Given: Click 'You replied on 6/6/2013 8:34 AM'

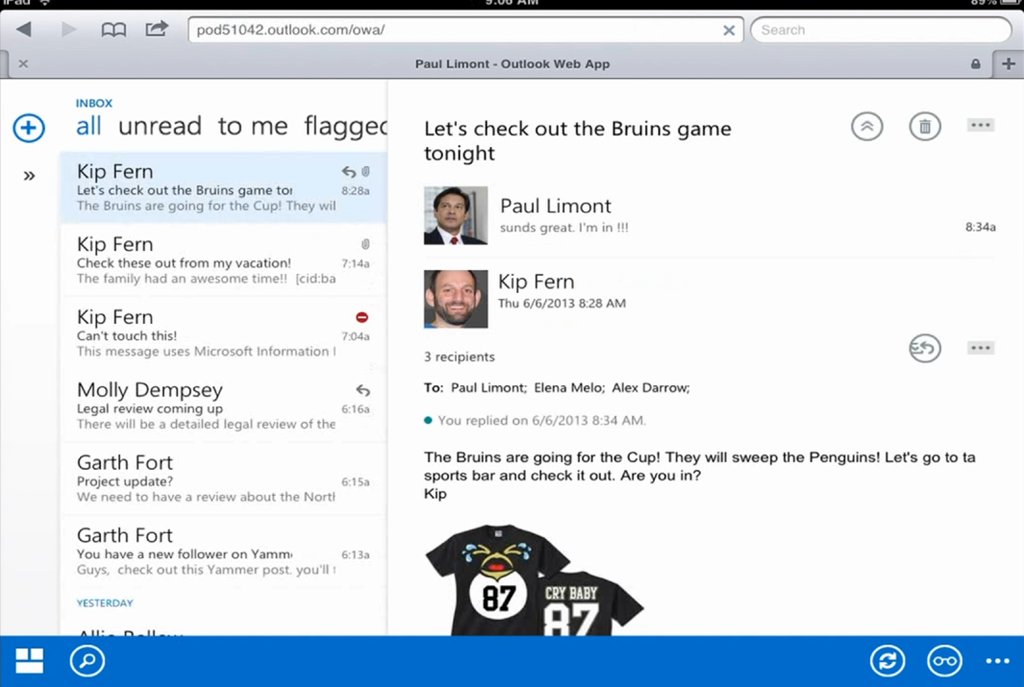Looking at the screenshot, I should pos(541,421).
